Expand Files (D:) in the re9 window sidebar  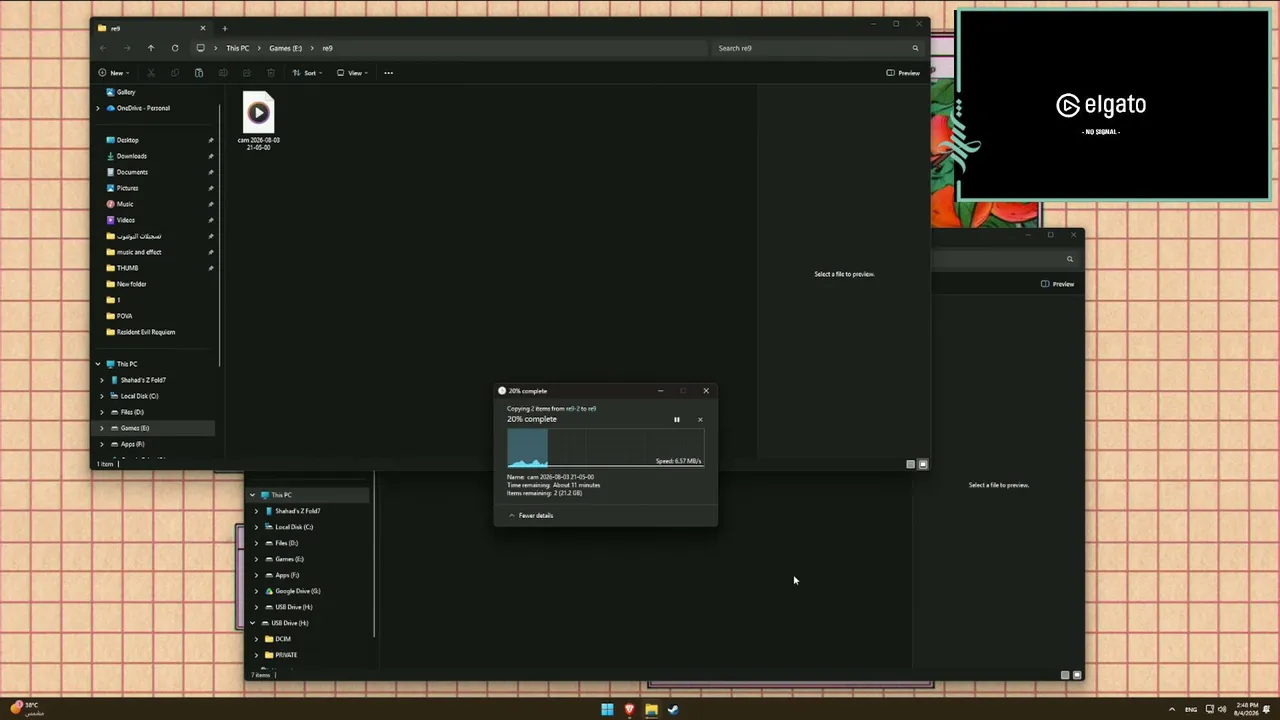[x=101, y=412]
